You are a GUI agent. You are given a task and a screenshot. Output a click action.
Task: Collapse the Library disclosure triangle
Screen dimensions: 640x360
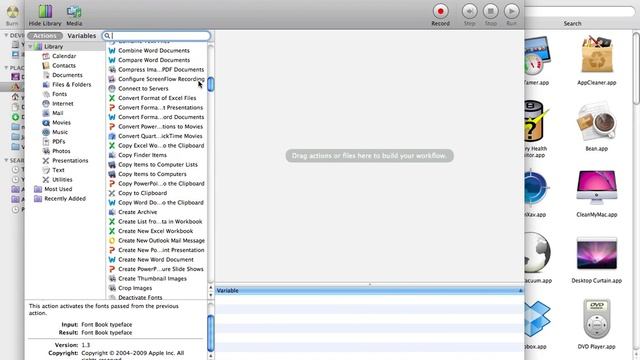click(x=30, y=47)
